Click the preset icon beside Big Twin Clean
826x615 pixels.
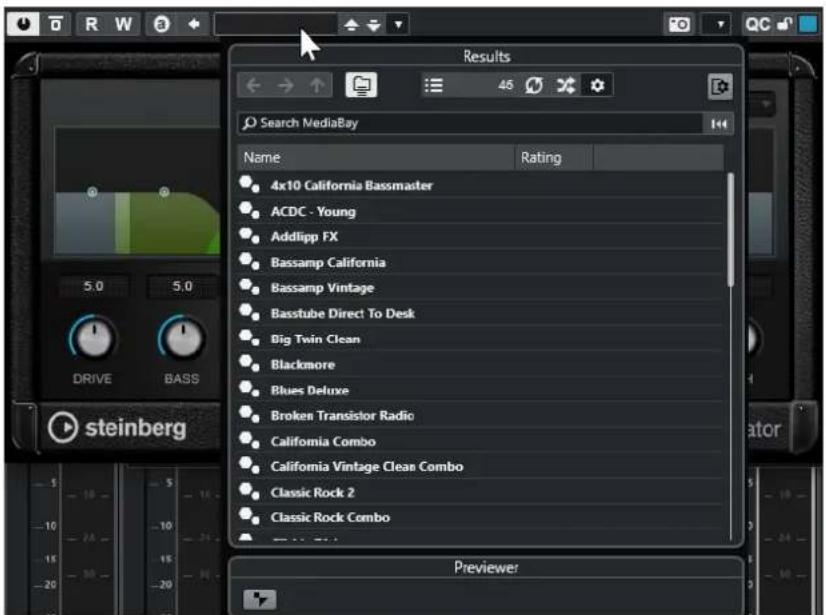250,338
